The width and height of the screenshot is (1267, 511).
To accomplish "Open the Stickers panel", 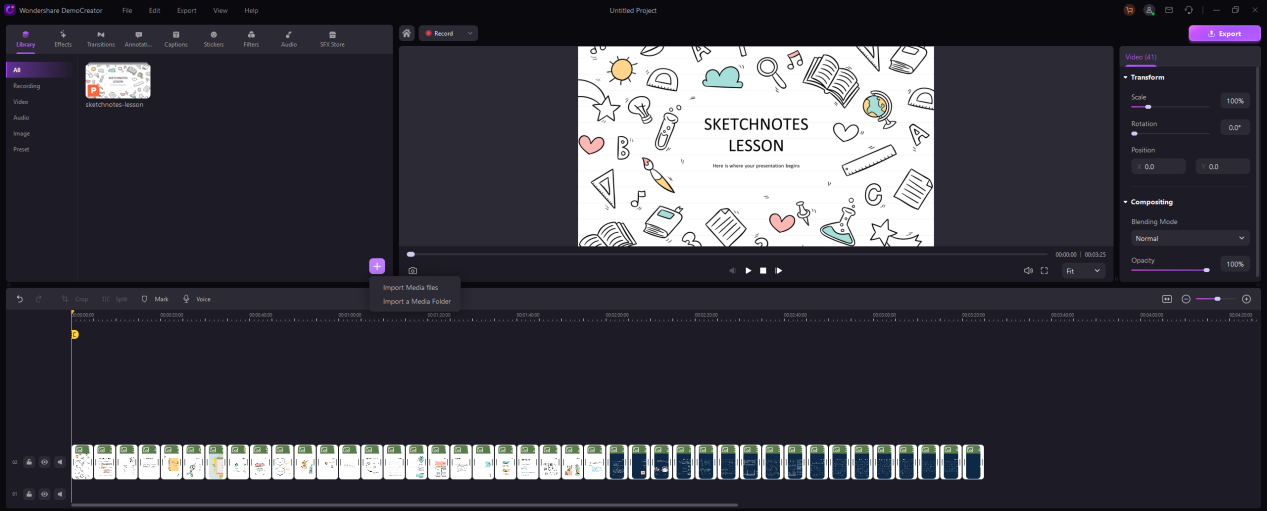I will 213,39.
